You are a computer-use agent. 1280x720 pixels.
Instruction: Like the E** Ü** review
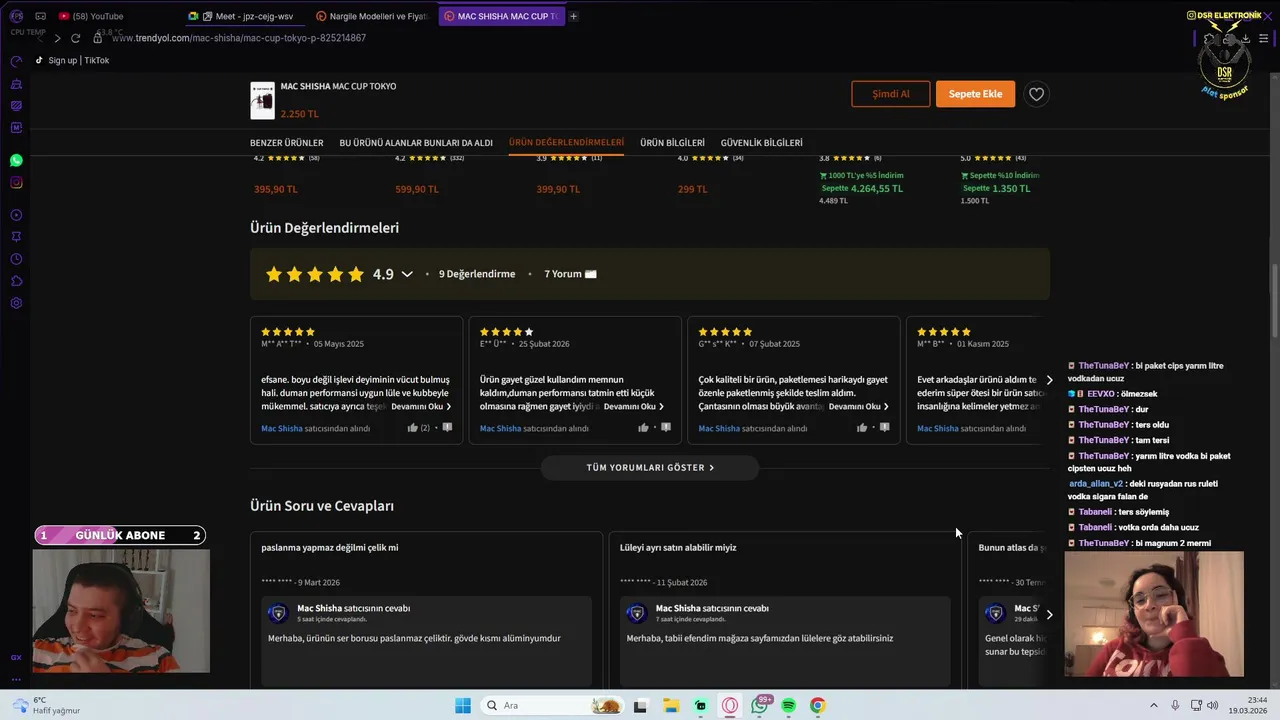[x=643, y=428]
